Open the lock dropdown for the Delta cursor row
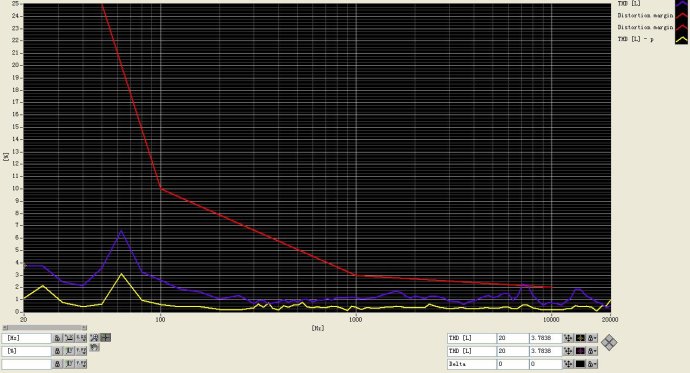Screen dimensions: 690x373 [x=593, y=364]
